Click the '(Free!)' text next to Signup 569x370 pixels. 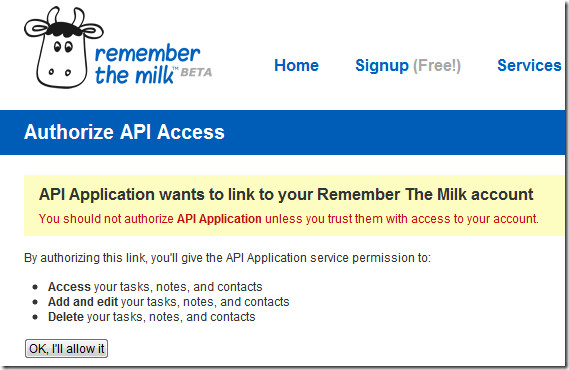437,66
